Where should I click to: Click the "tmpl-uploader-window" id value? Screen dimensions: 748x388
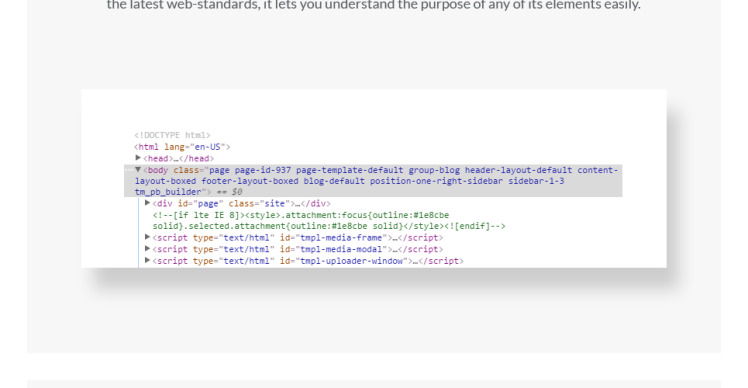tap(352, 261)
